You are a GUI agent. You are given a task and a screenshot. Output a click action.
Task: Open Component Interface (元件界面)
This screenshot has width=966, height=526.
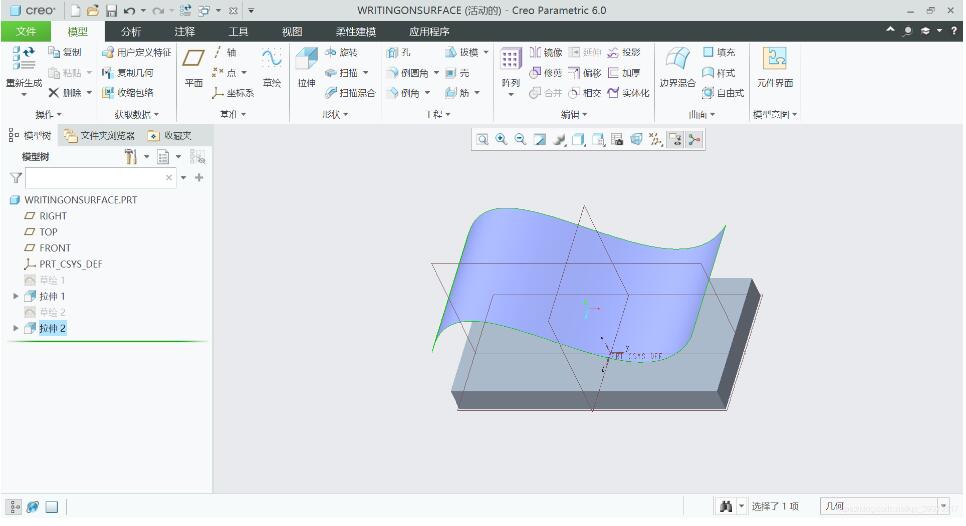tap(774, 67)
